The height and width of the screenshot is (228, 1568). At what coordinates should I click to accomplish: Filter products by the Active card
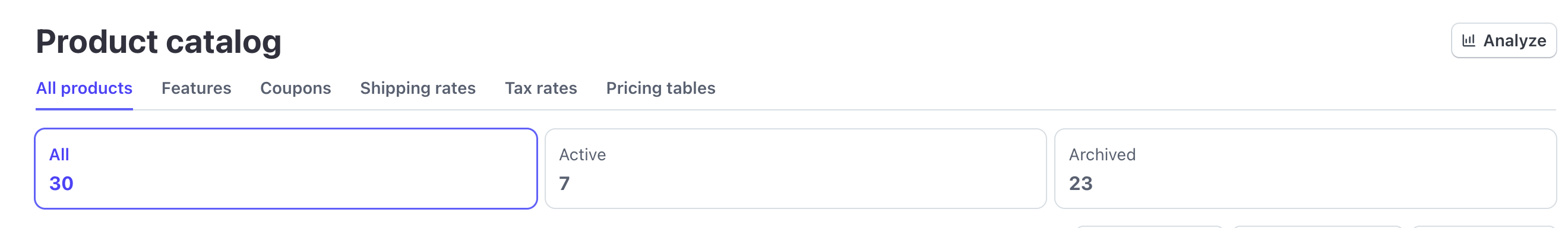tap(795, 169)
